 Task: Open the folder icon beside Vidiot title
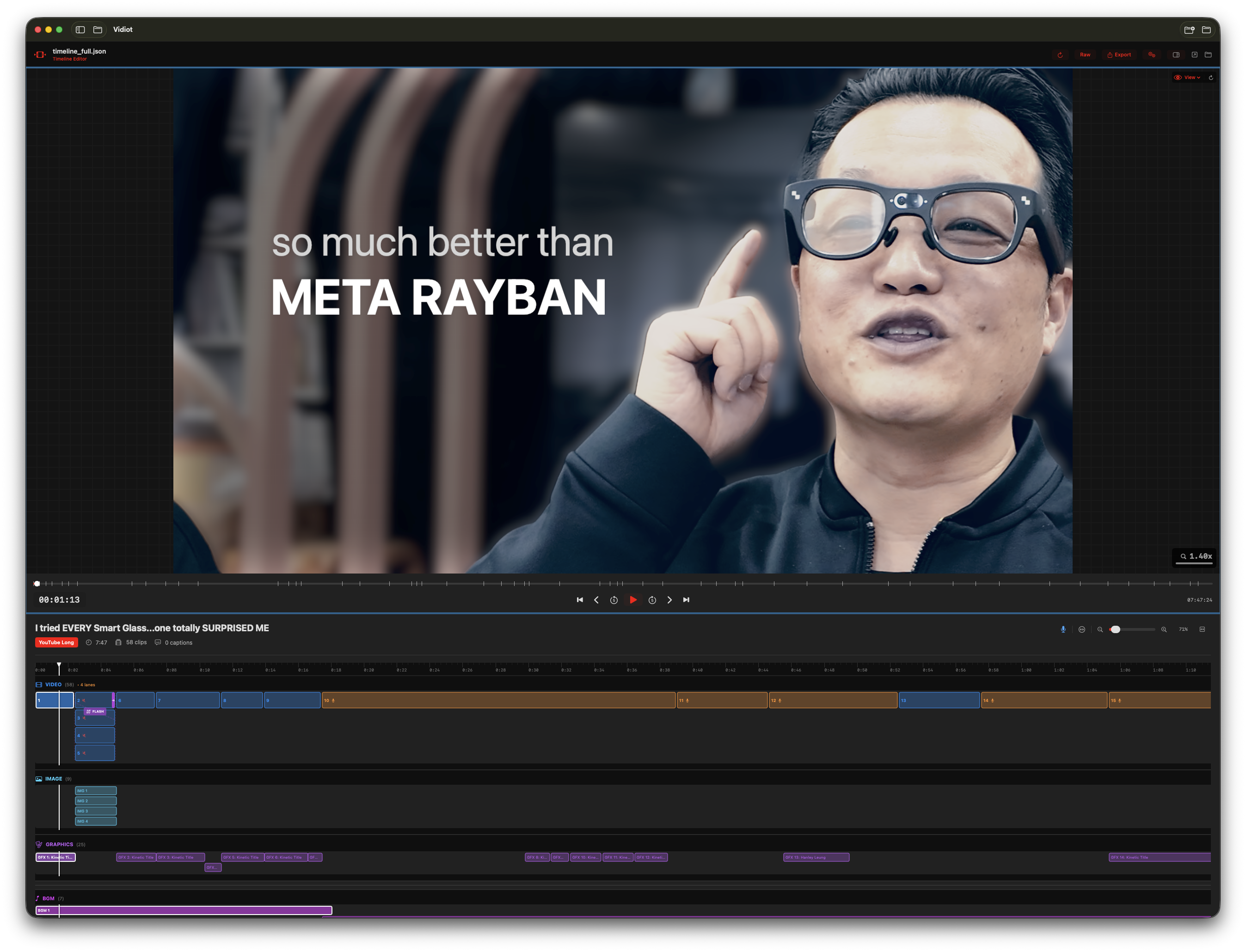(98, 30)
